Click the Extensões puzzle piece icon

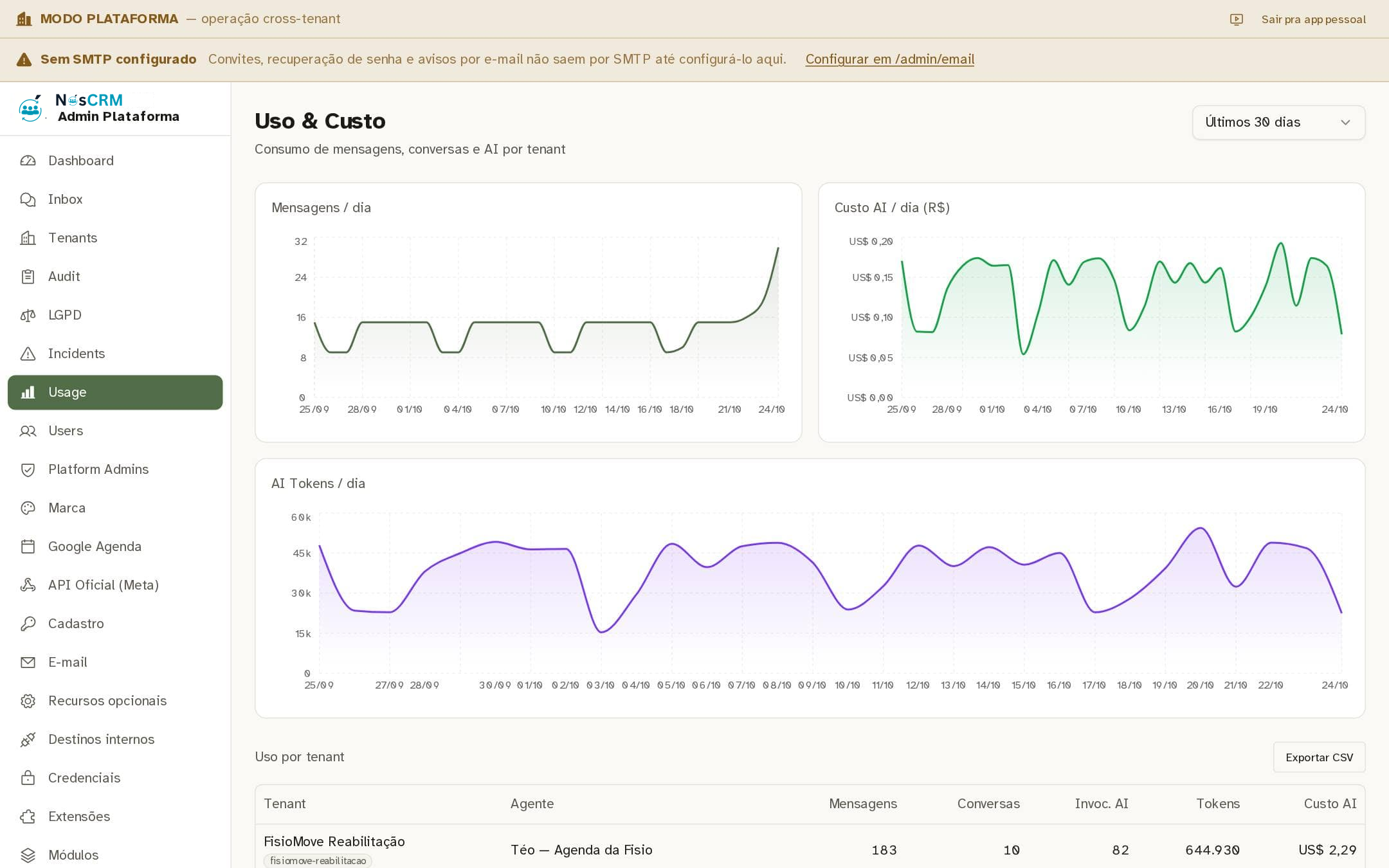click(28, 817)
